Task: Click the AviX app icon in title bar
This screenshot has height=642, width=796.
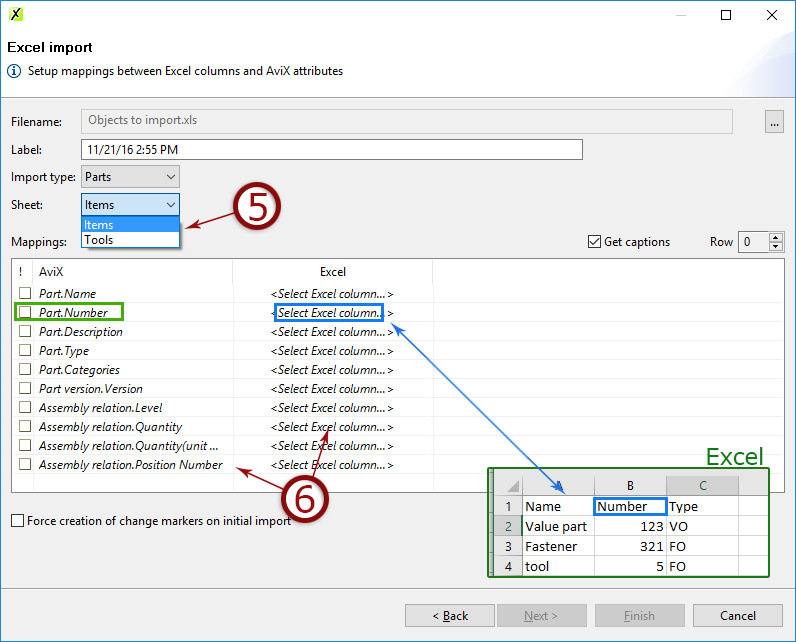Action: point(16,15)
